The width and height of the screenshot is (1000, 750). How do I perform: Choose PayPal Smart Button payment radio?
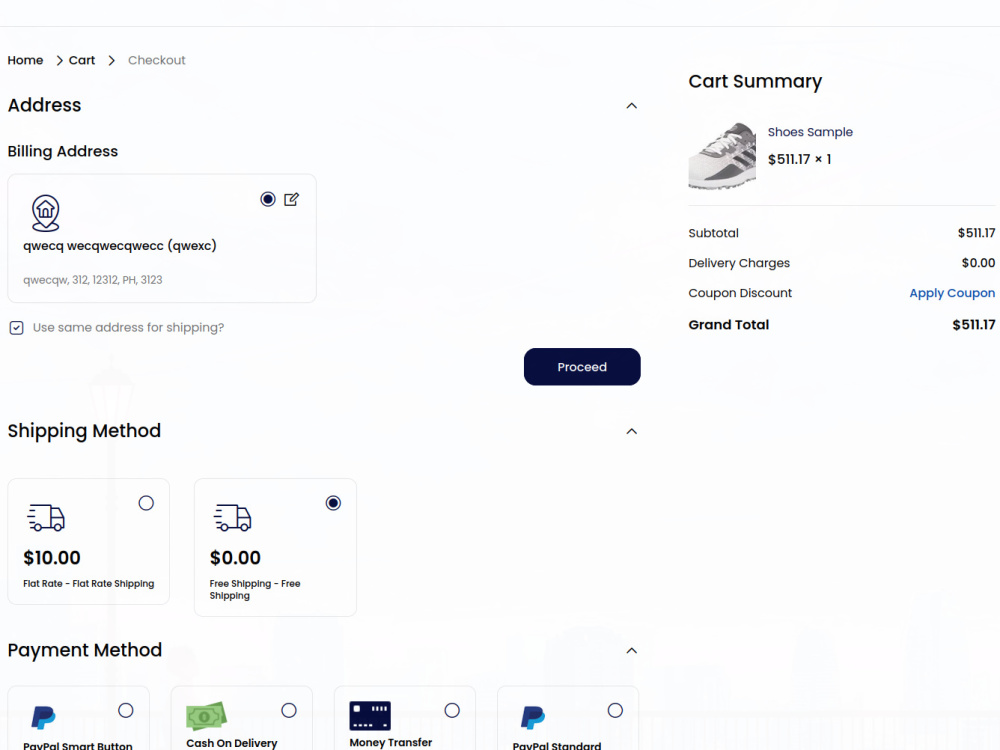point(126,710)
